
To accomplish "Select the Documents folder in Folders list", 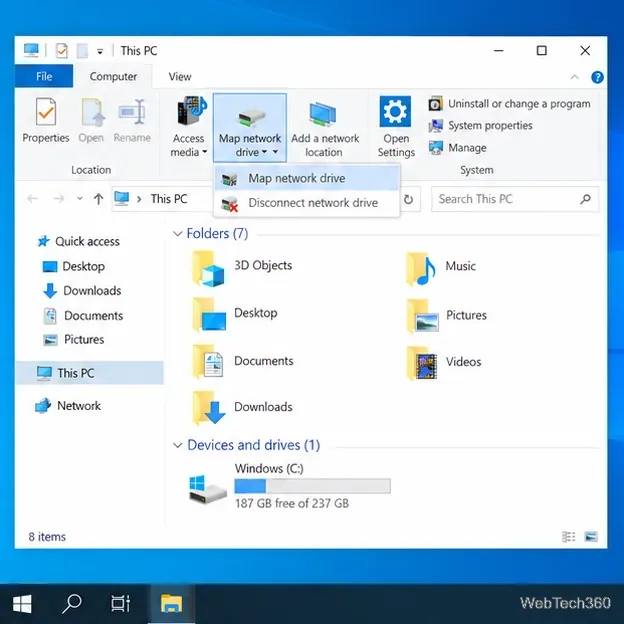I will tap(243, 361).
